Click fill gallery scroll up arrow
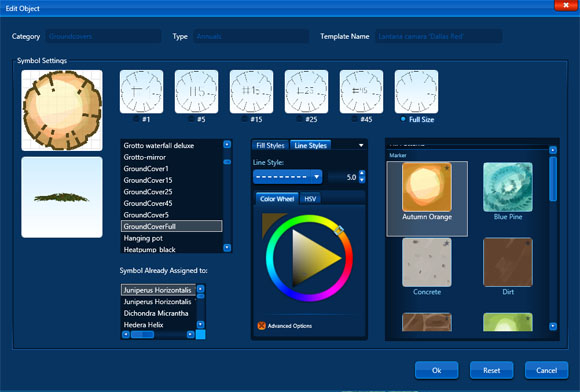This screenshot has width=580, height=392. point(553,150)
